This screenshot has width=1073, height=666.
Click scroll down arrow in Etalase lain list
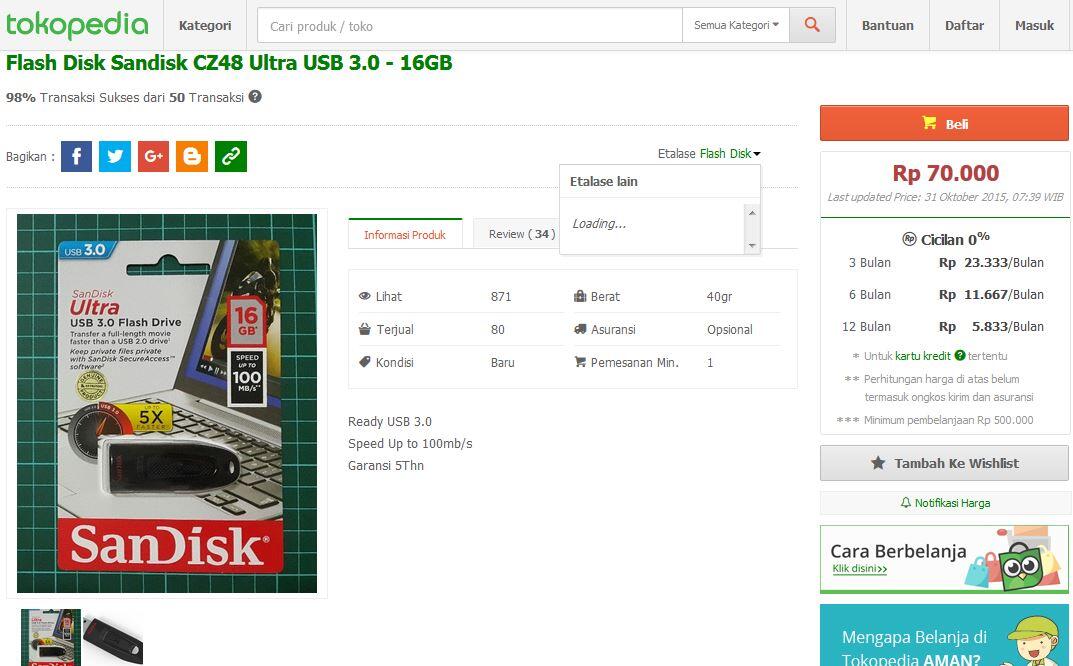coord(752,245)
